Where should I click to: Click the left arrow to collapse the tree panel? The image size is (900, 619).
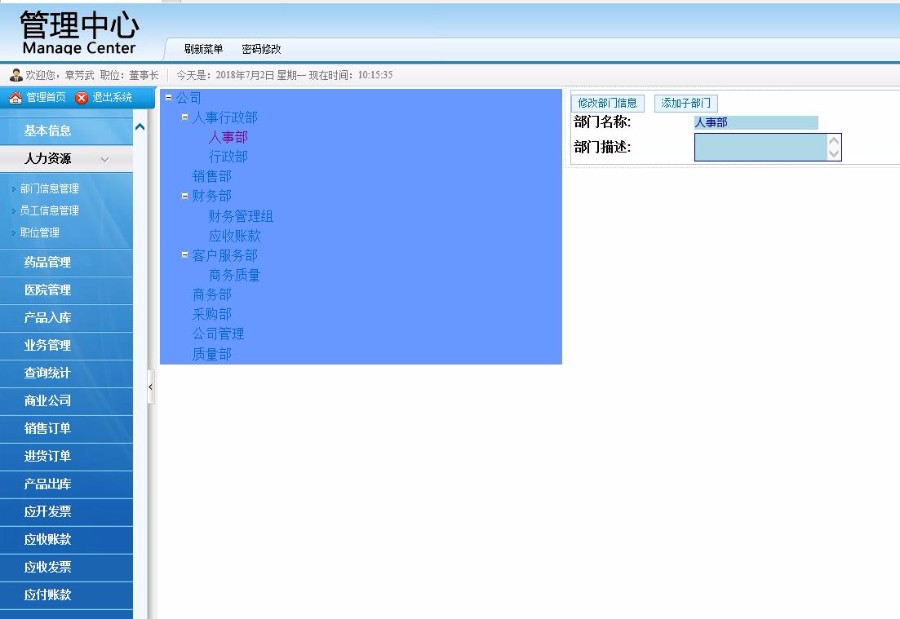pyautogui.click(x=150, y=385)
